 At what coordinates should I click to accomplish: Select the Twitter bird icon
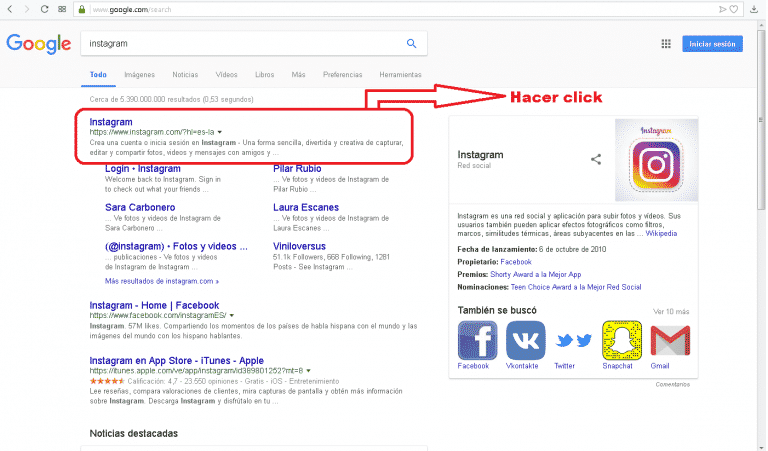(x=573, y=341)
